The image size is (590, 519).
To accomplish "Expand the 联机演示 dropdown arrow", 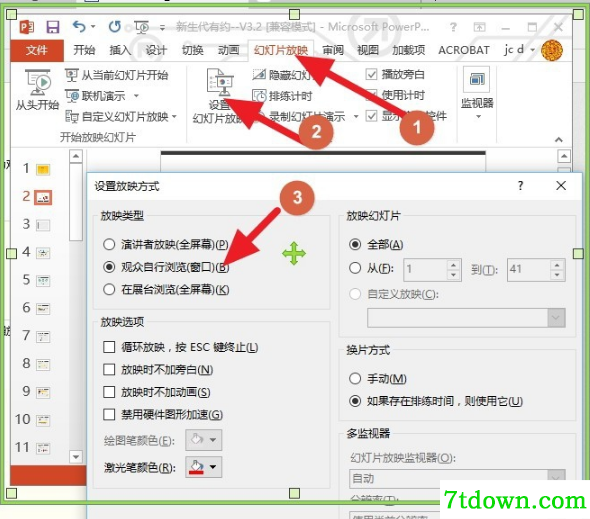I will (136, 96).
